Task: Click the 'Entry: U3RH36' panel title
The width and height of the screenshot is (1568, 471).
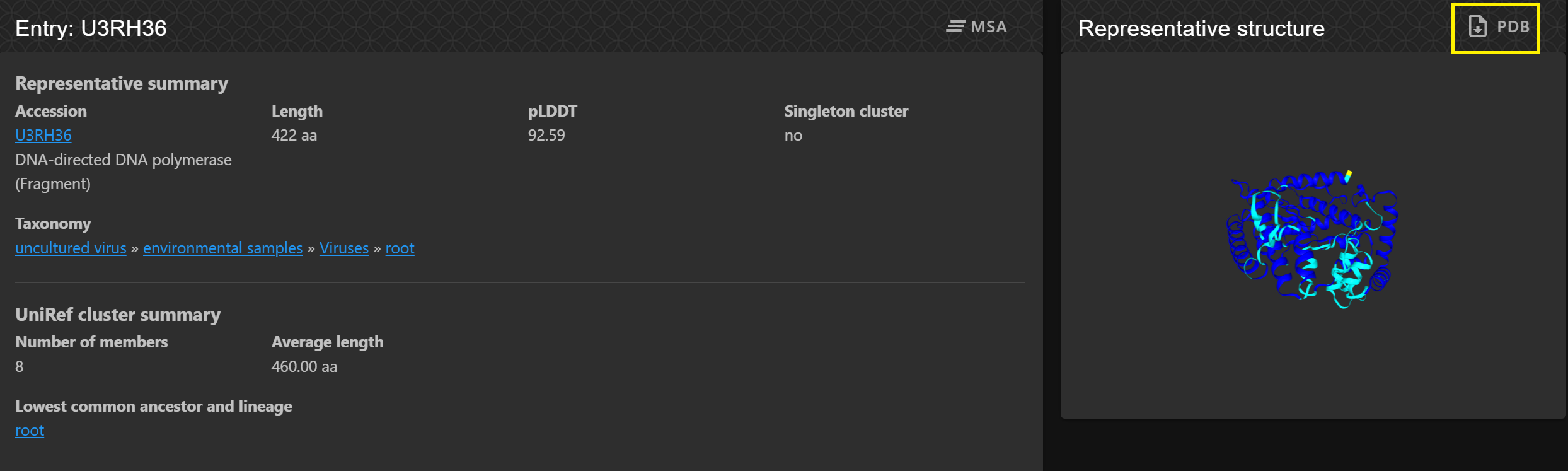Action: (x=91, y=28)
